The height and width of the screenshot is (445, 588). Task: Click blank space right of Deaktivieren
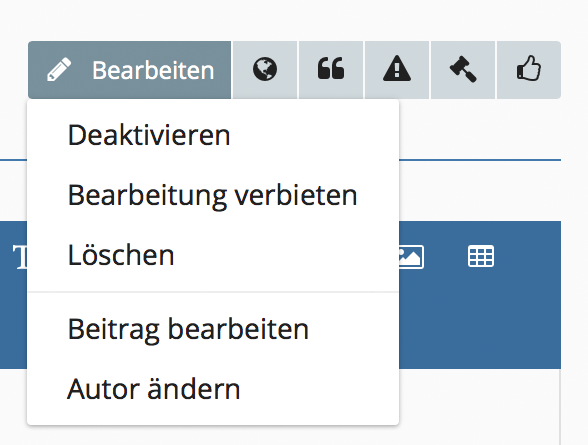click(315, 135)
